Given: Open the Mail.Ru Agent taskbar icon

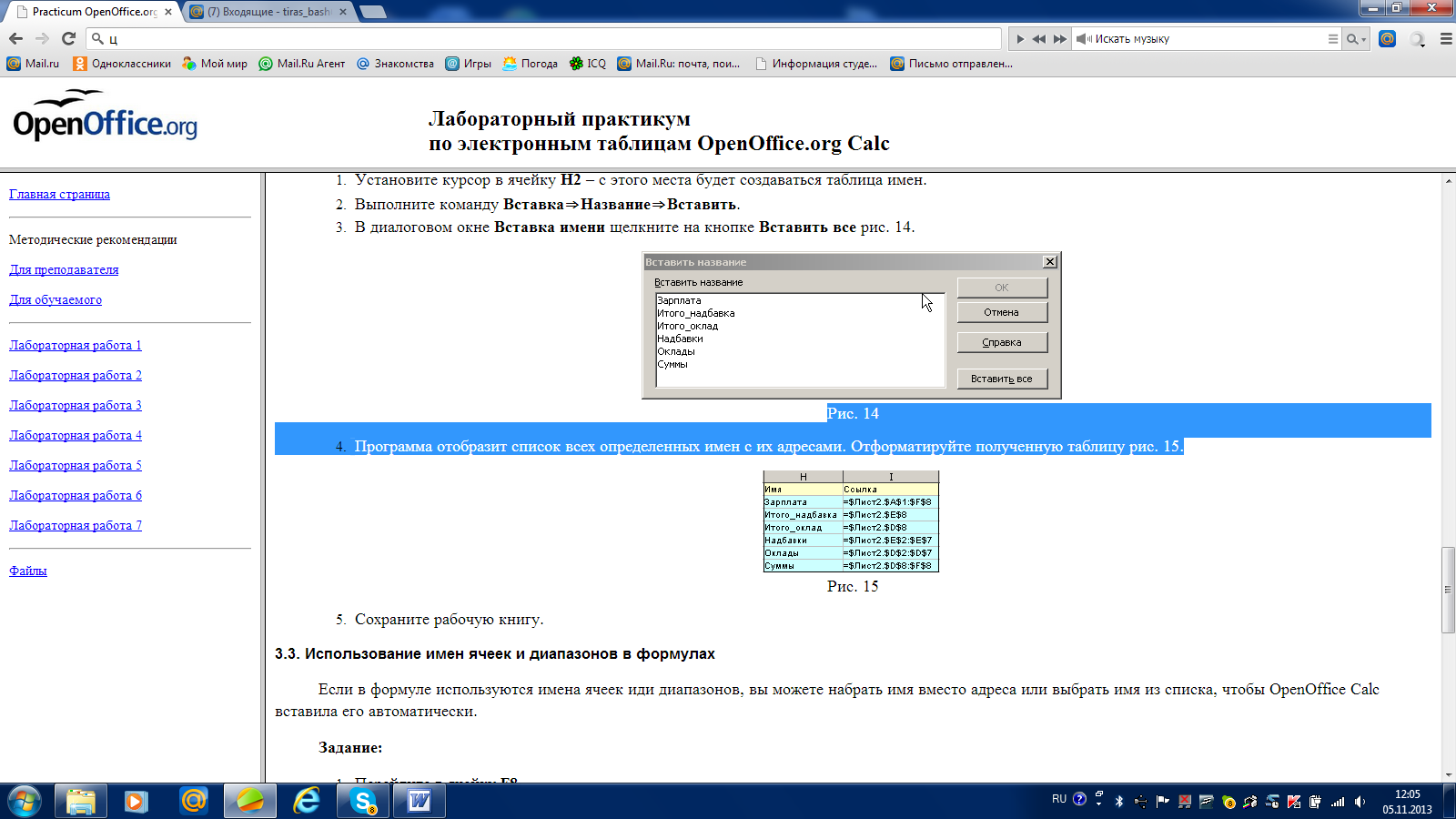Looking at the screenshot, I should pos(193,801).
